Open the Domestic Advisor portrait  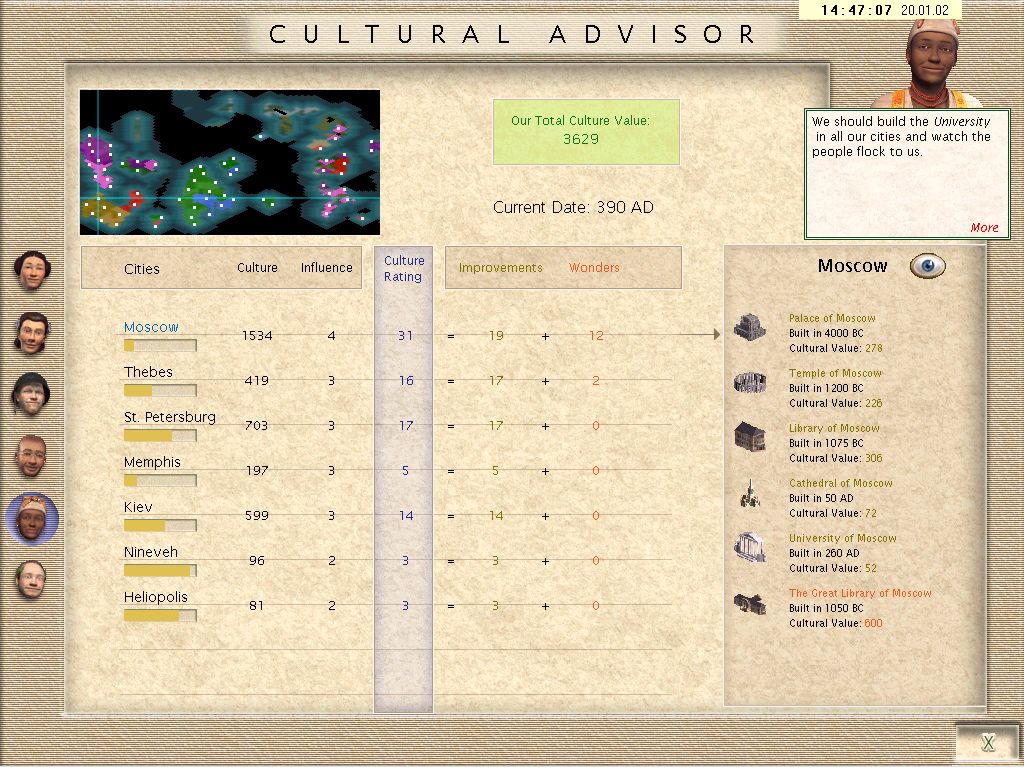tap(32, 271)
